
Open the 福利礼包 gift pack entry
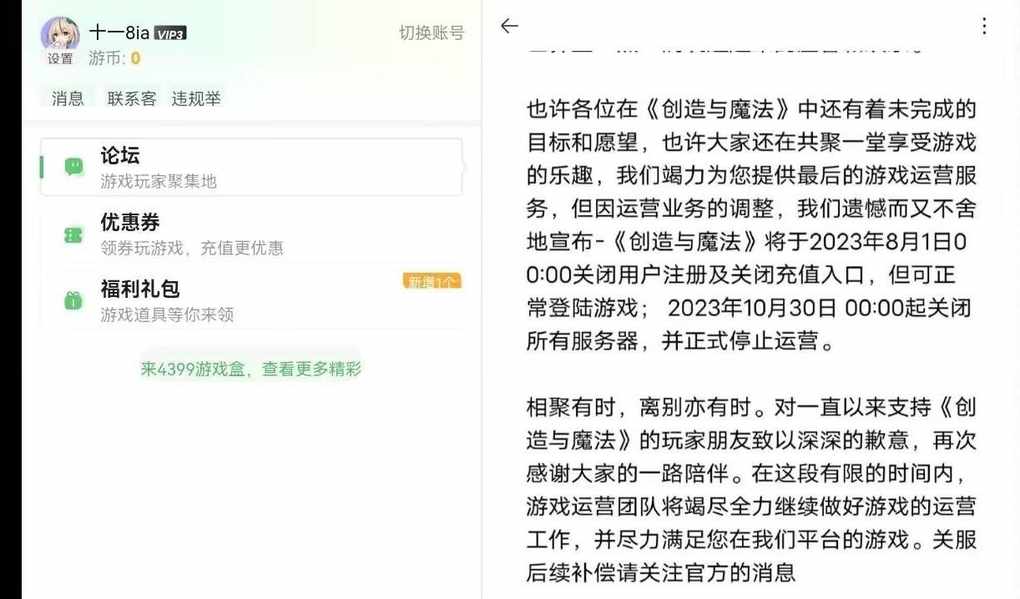click(x=251, y=300)
